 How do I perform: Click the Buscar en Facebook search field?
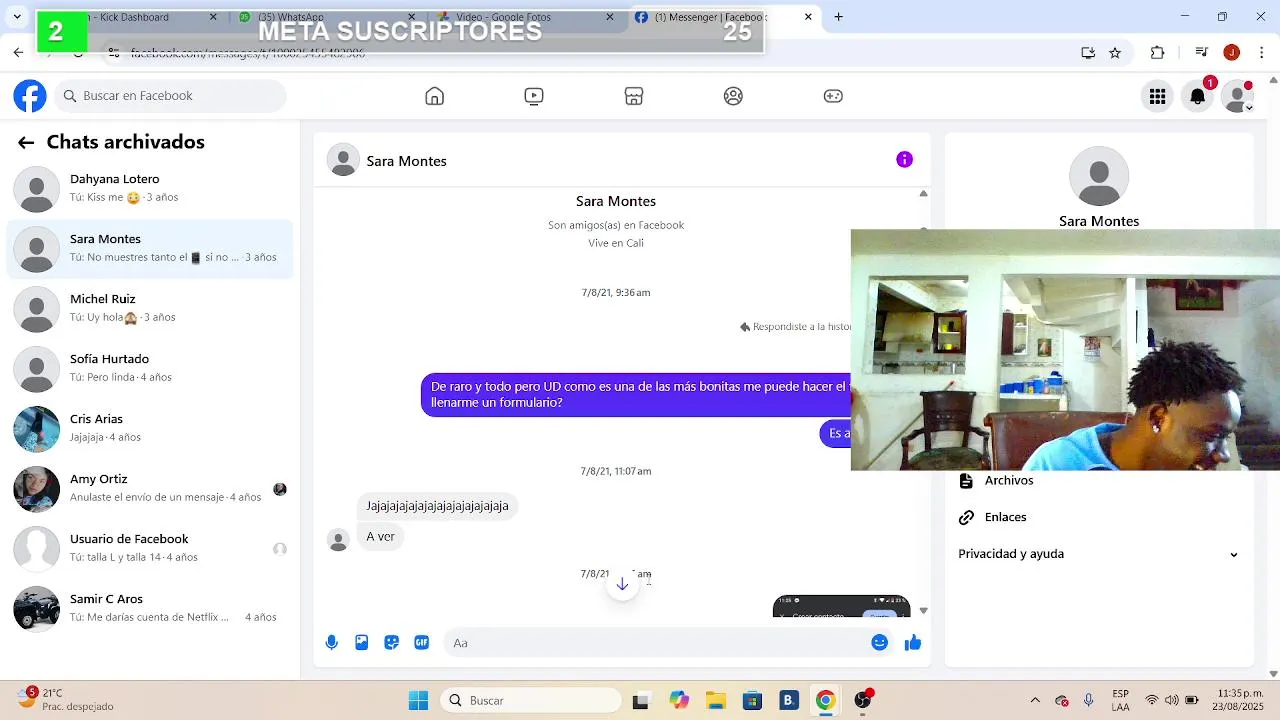tap(170, 96)
